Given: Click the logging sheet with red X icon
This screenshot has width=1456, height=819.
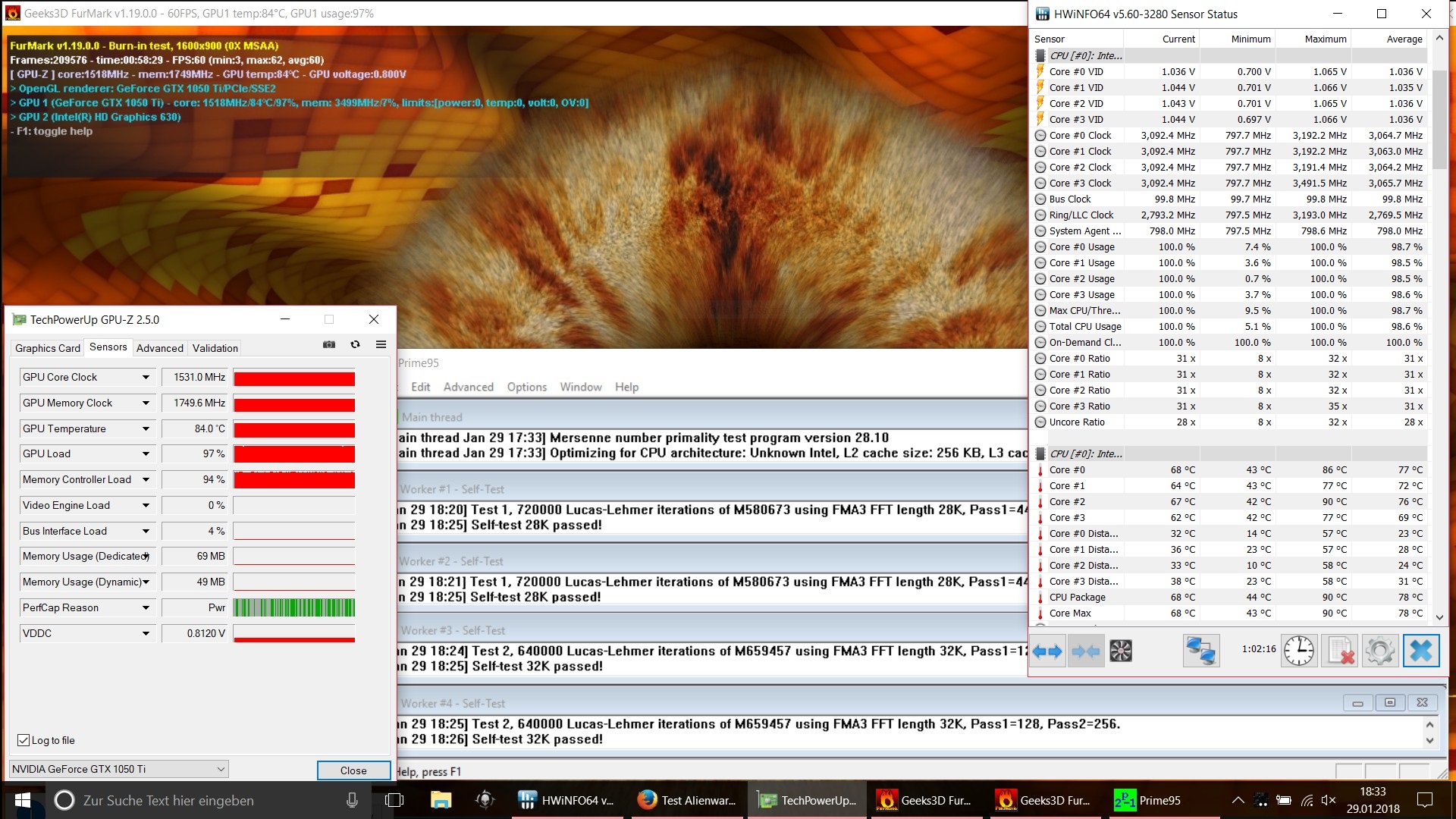Looking at the screenshot, I should 1339,651.
